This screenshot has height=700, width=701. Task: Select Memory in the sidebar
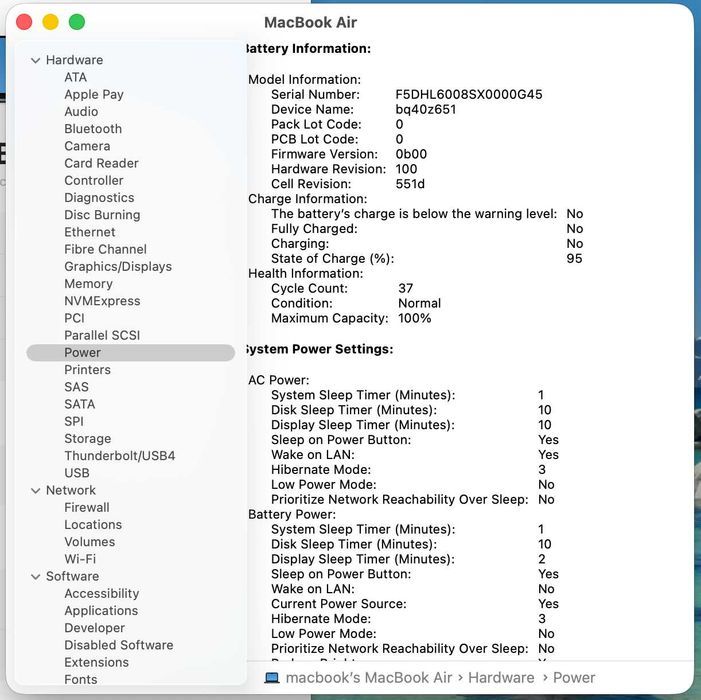(89, 284)
